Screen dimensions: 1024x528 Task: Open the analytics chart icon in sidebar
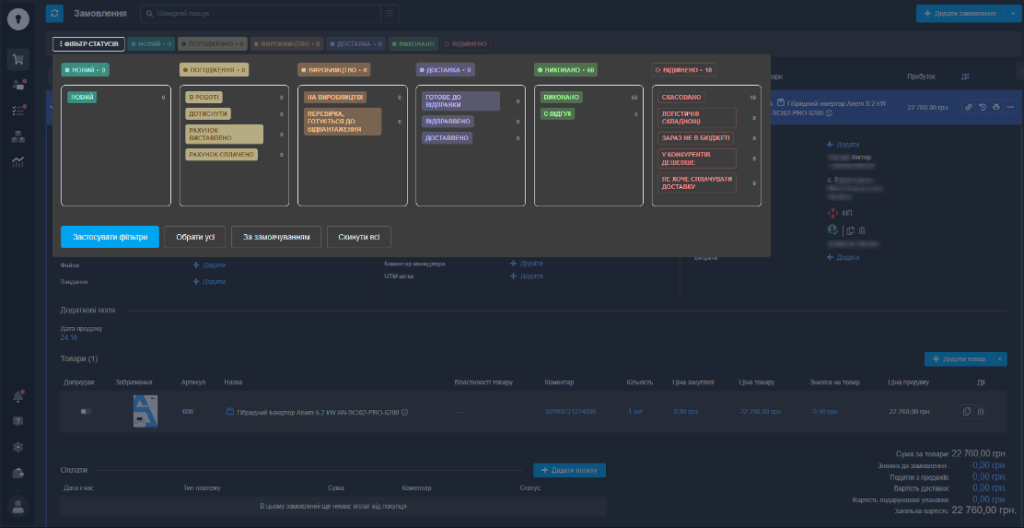point(18,161)
